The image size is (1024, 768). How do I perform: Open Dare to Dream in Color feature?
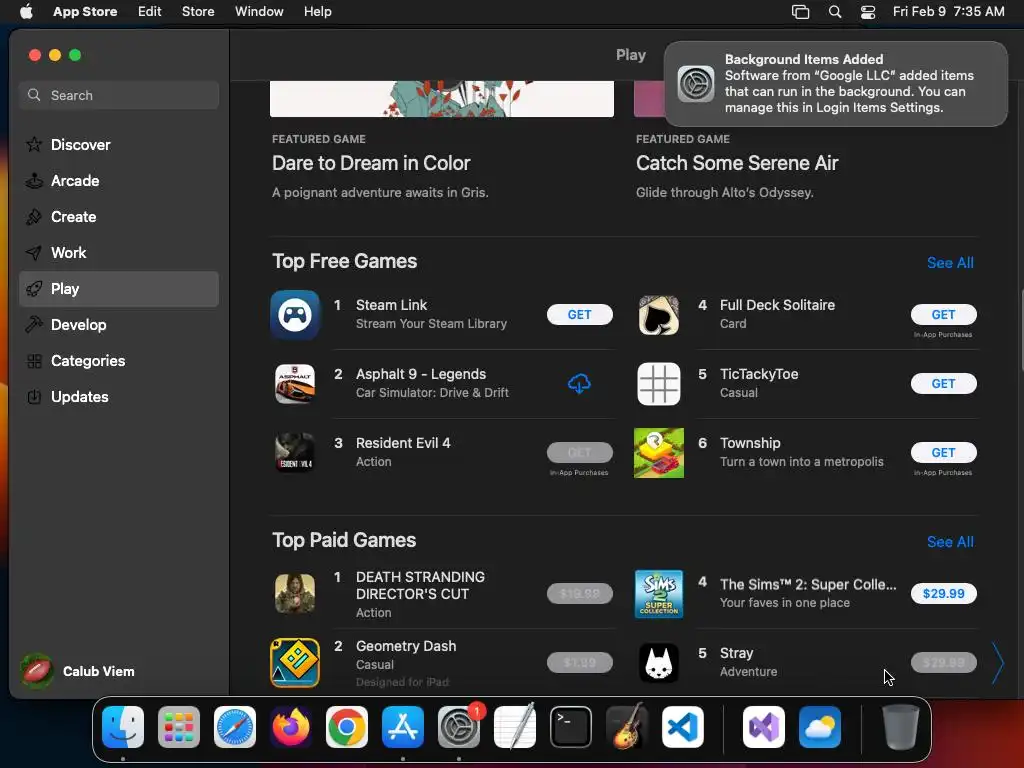tap(371, 163)
